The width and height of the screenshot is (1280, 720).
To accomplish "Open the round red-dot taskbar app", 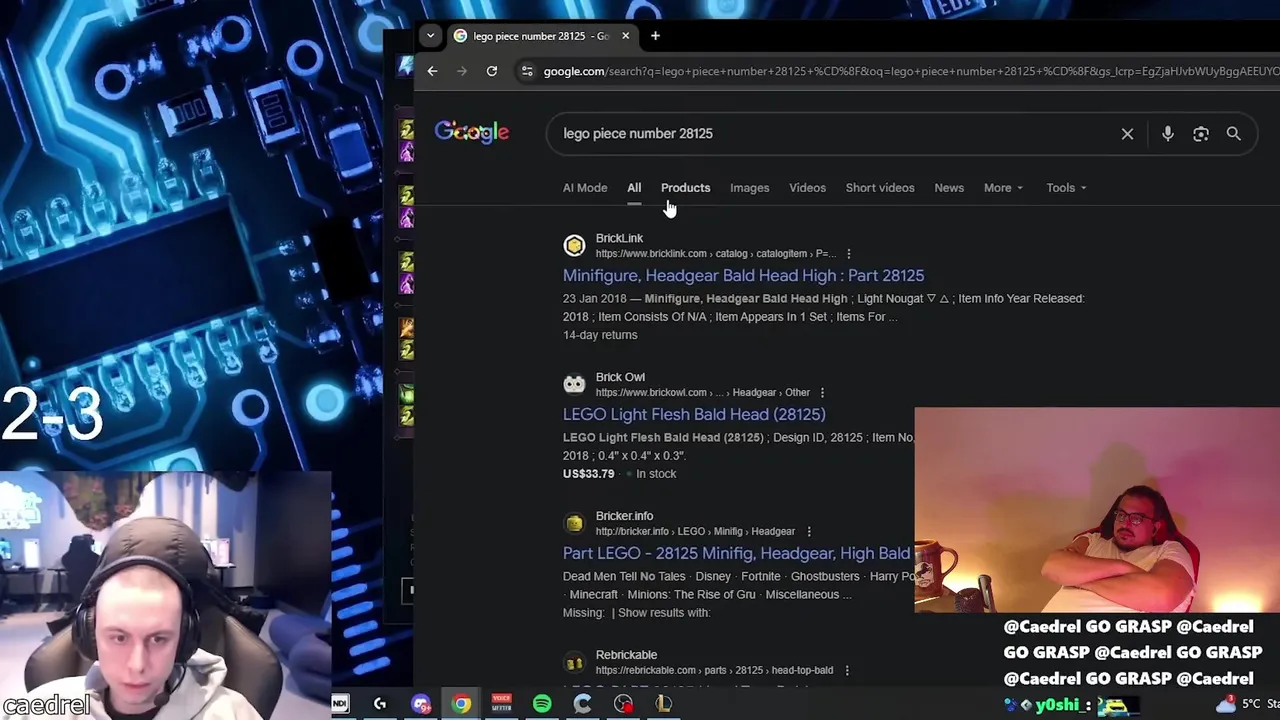I will (x=623, y=704).
